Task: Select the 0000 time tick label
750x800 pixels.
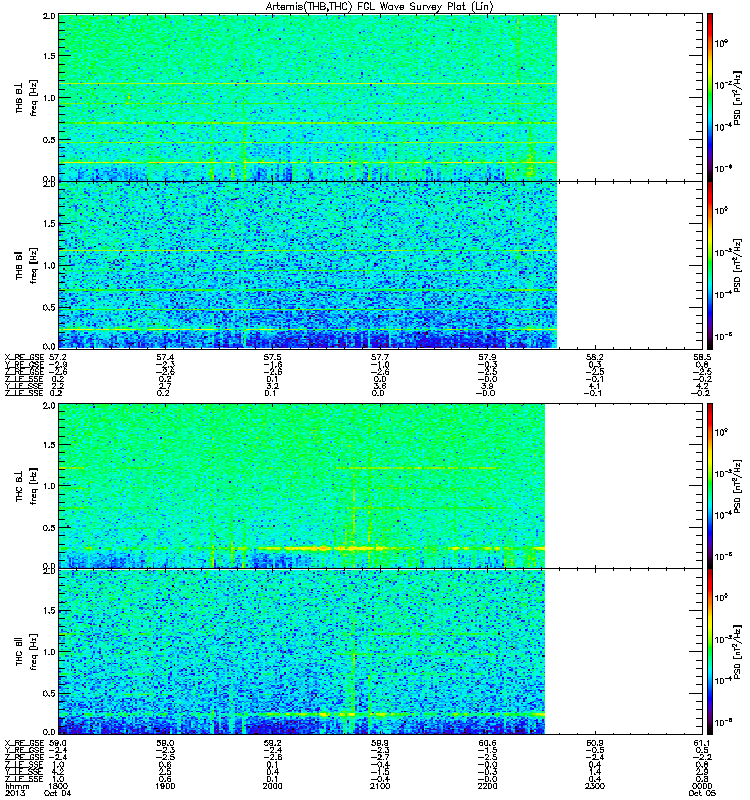Action: tap(702, 786)
